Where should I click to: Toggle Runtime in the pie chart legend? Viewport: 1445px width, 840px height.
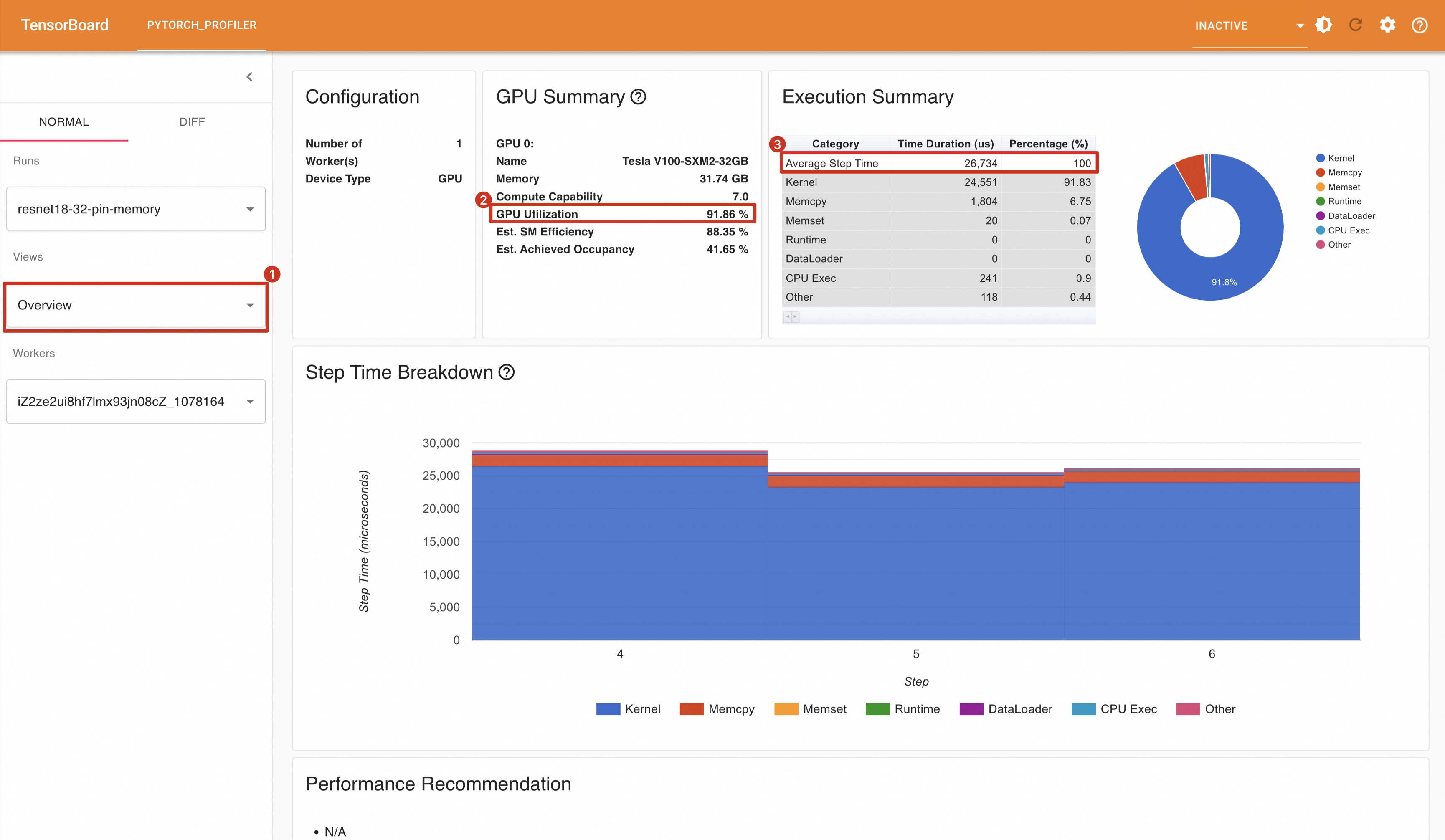(1339, 201)
